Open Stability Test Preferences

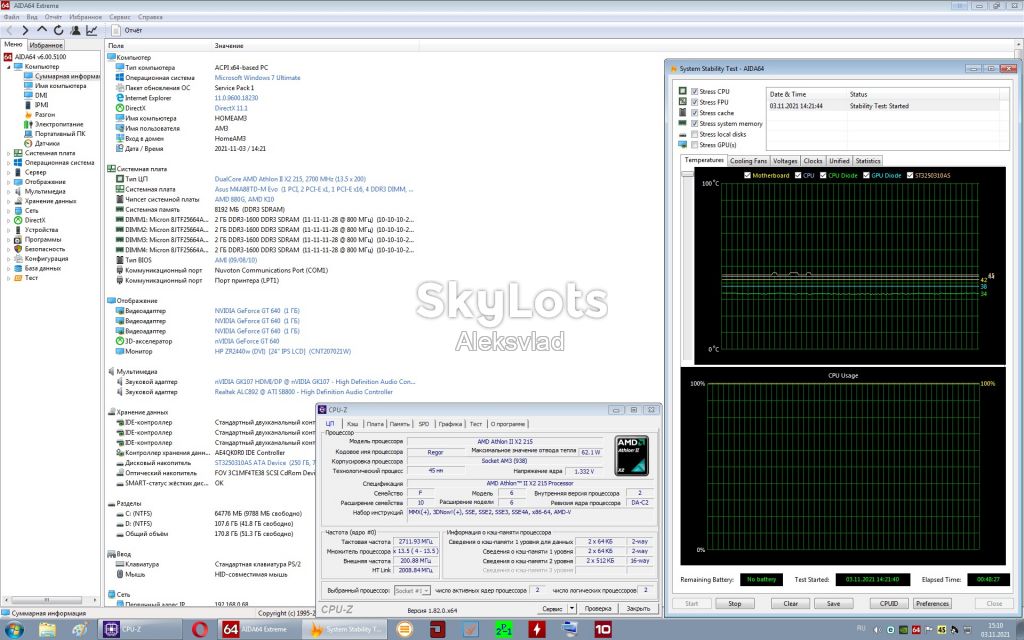932,603
